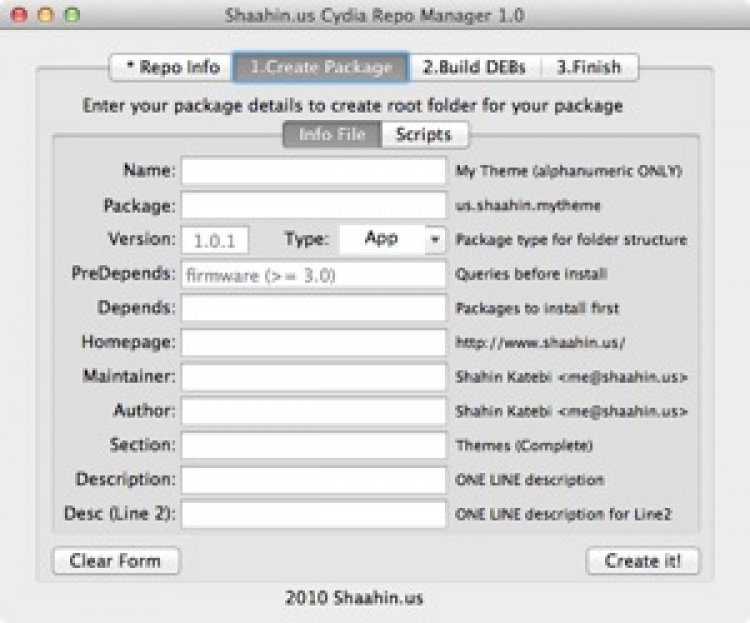The height and width of the screenshot is (623, 750).
Task: Click the Name input field
Action: [313, 171]
